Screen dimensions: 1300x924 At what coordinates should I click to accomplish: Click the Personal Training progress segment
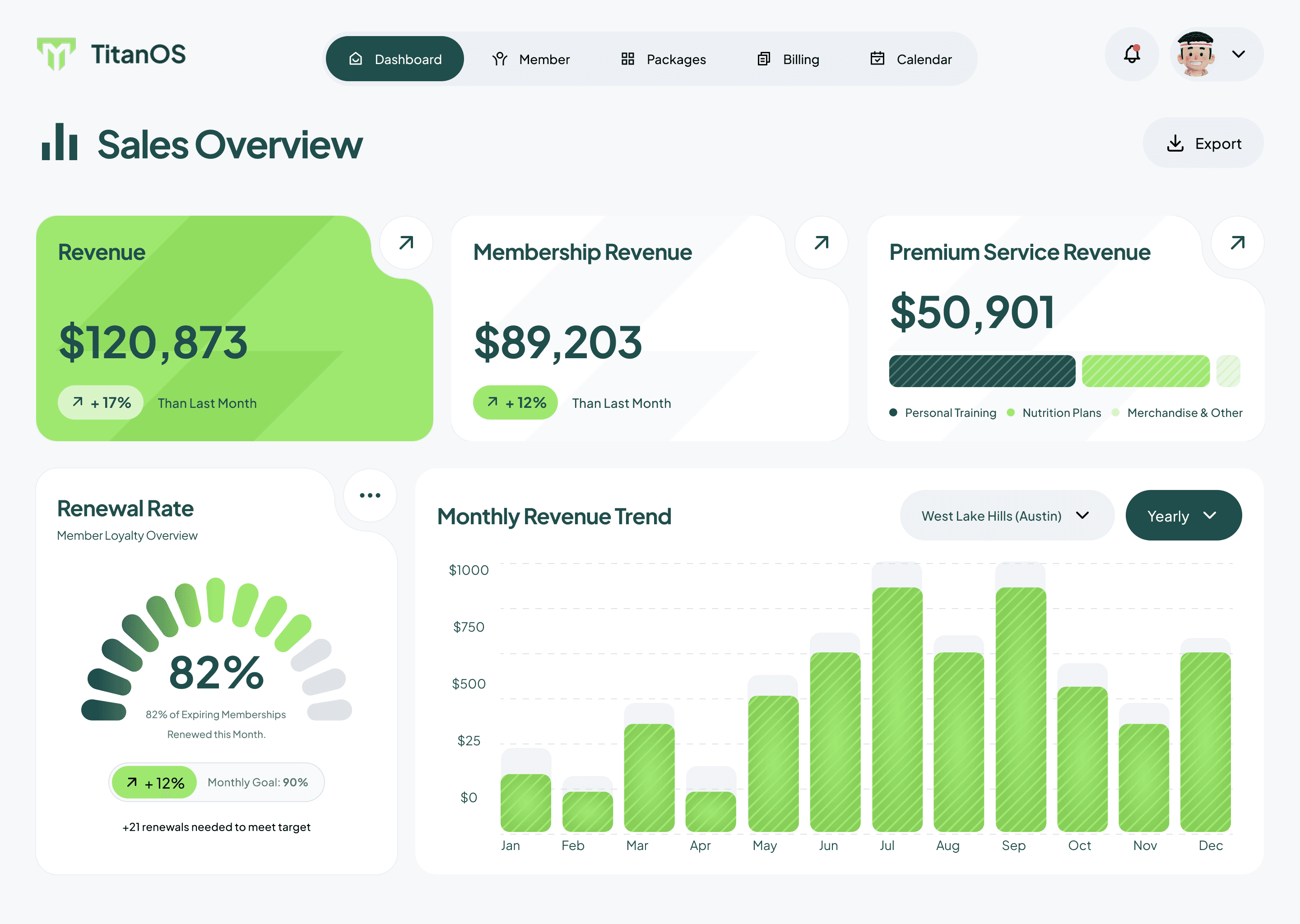click(x=982, y=371)
